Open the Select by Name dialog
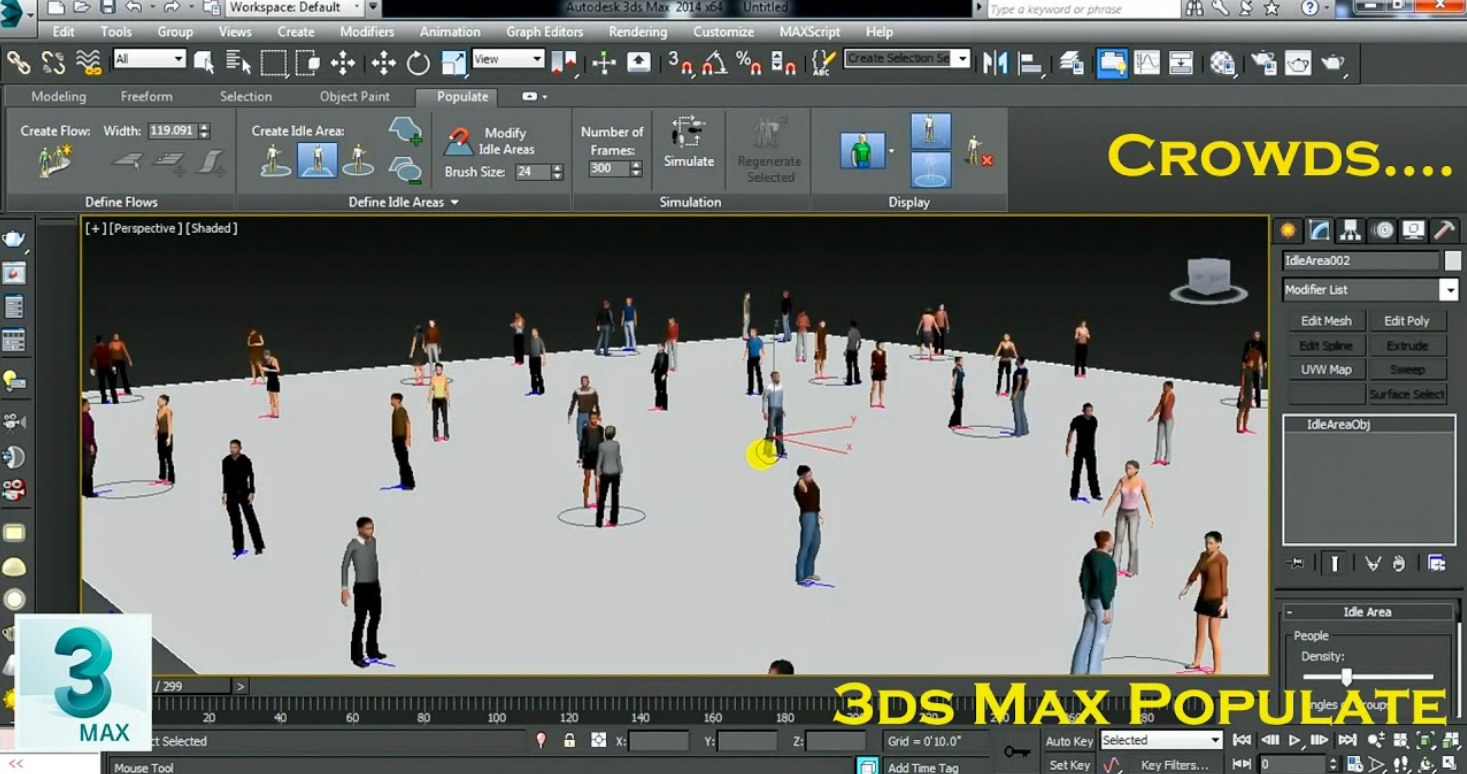The height and width of the screenshot is (774, 1467). click(x=238, y=63)
